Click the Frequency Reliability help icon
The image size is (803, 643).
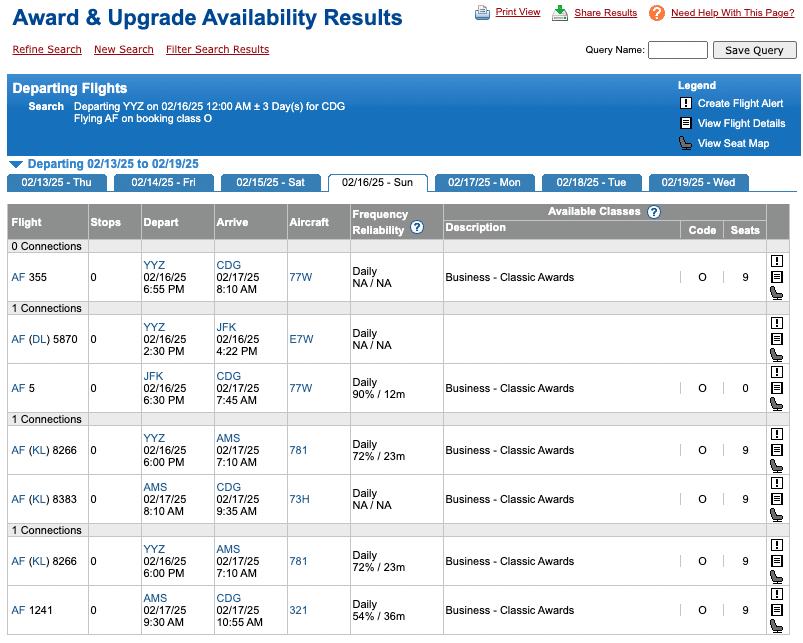(417, 228)
